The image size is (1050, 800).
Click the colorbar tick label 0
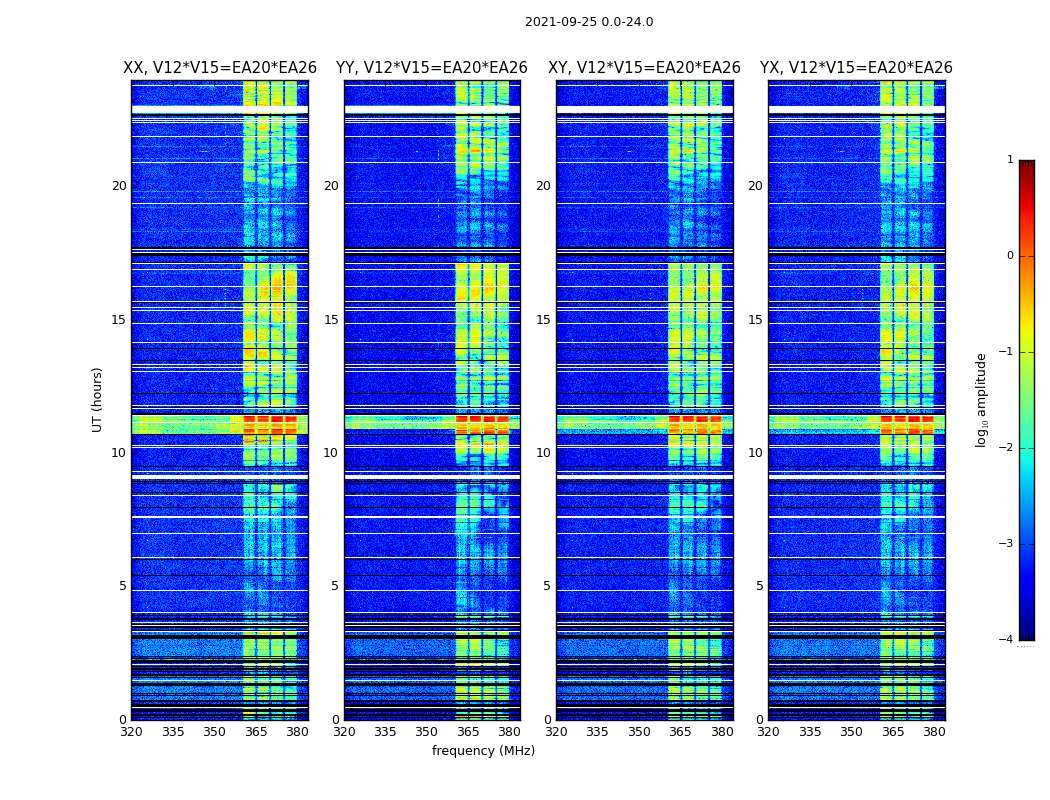(x=1010, y=256)
